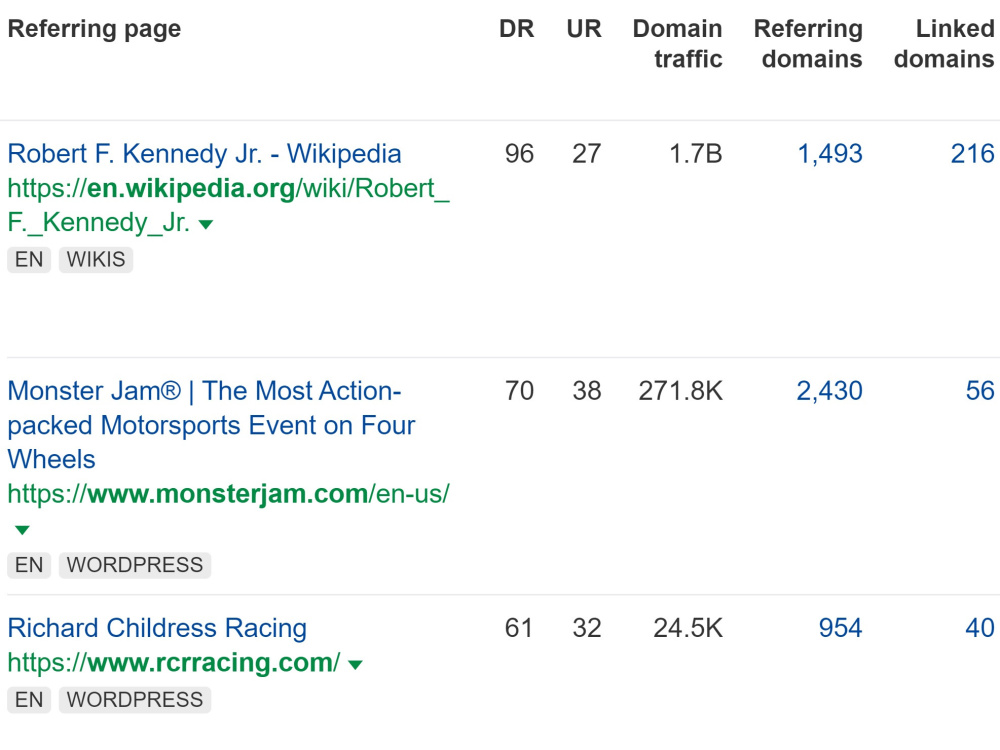Viewport: 1000px width, 750px height.
Task: Open the 216 linked domains link
Action: point(973,154)
